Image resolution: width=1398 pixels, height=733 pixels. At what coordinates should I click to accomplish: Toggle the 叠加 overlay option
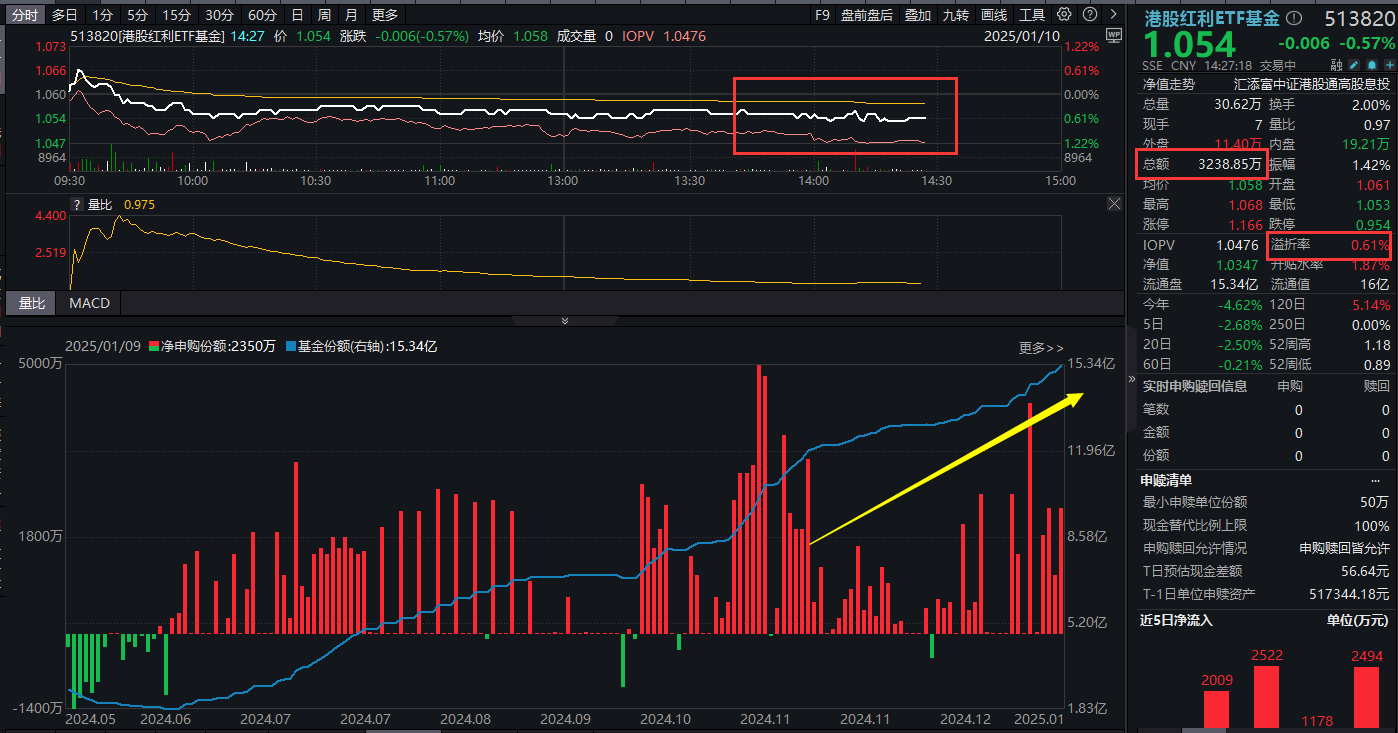[917, 15]
